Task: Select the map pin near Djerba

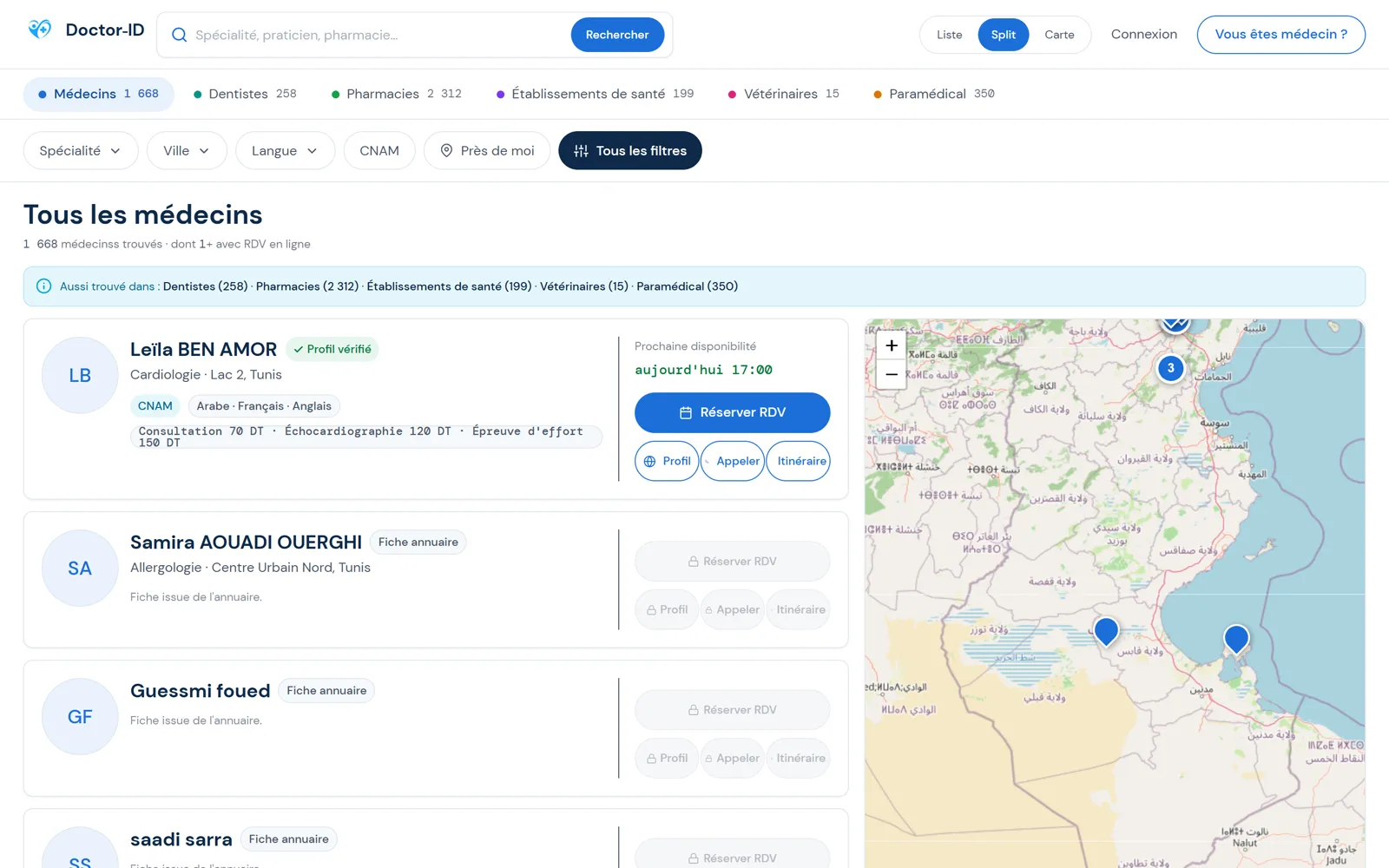Action: pyautogui.click(x=1236, y=639)
